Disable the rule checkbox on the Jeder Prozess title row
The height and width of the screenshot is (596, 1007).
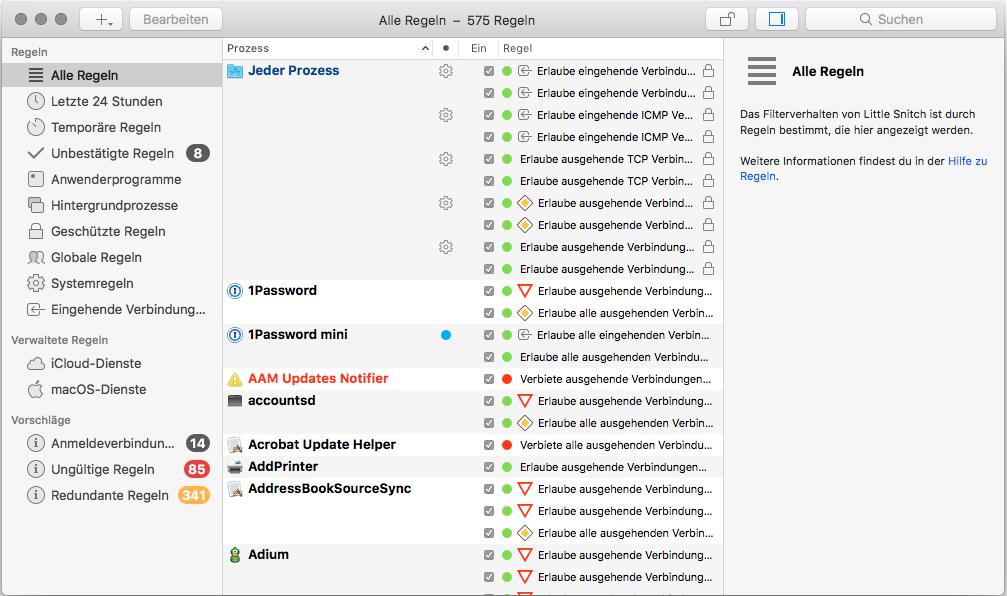click(489, 71)
